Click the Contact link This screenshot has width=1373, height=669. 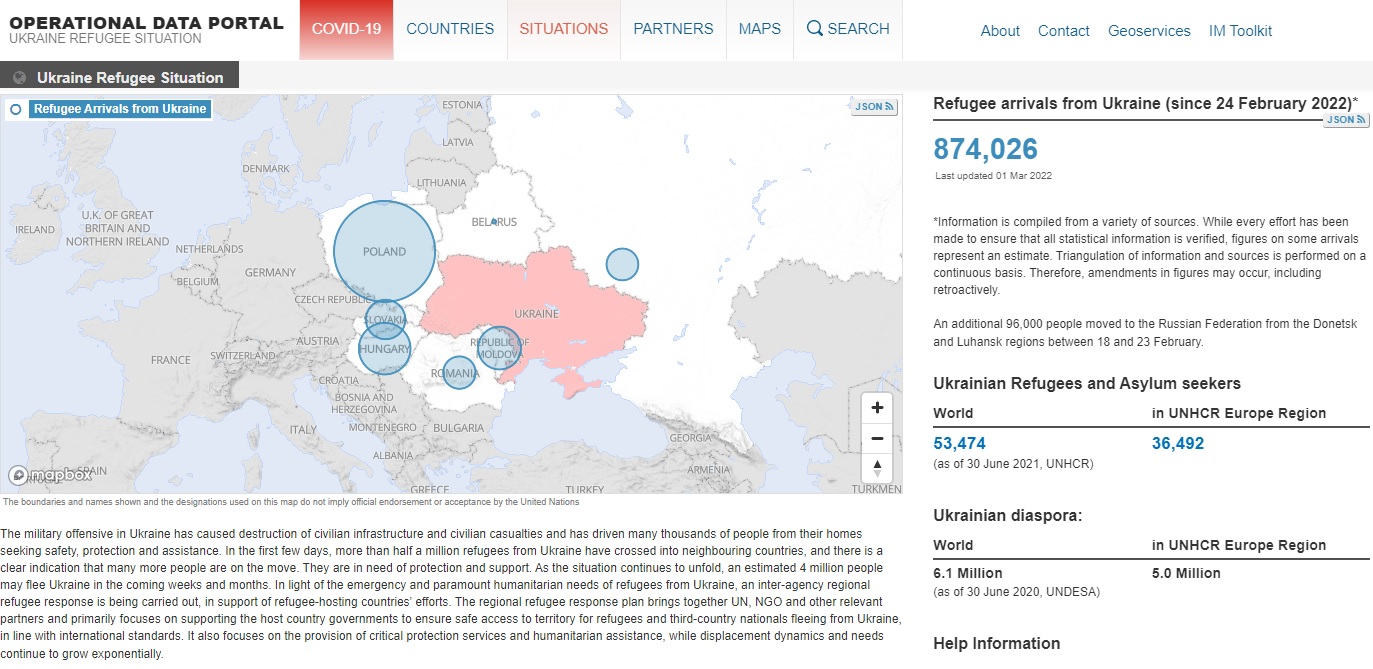[1063, 31]
